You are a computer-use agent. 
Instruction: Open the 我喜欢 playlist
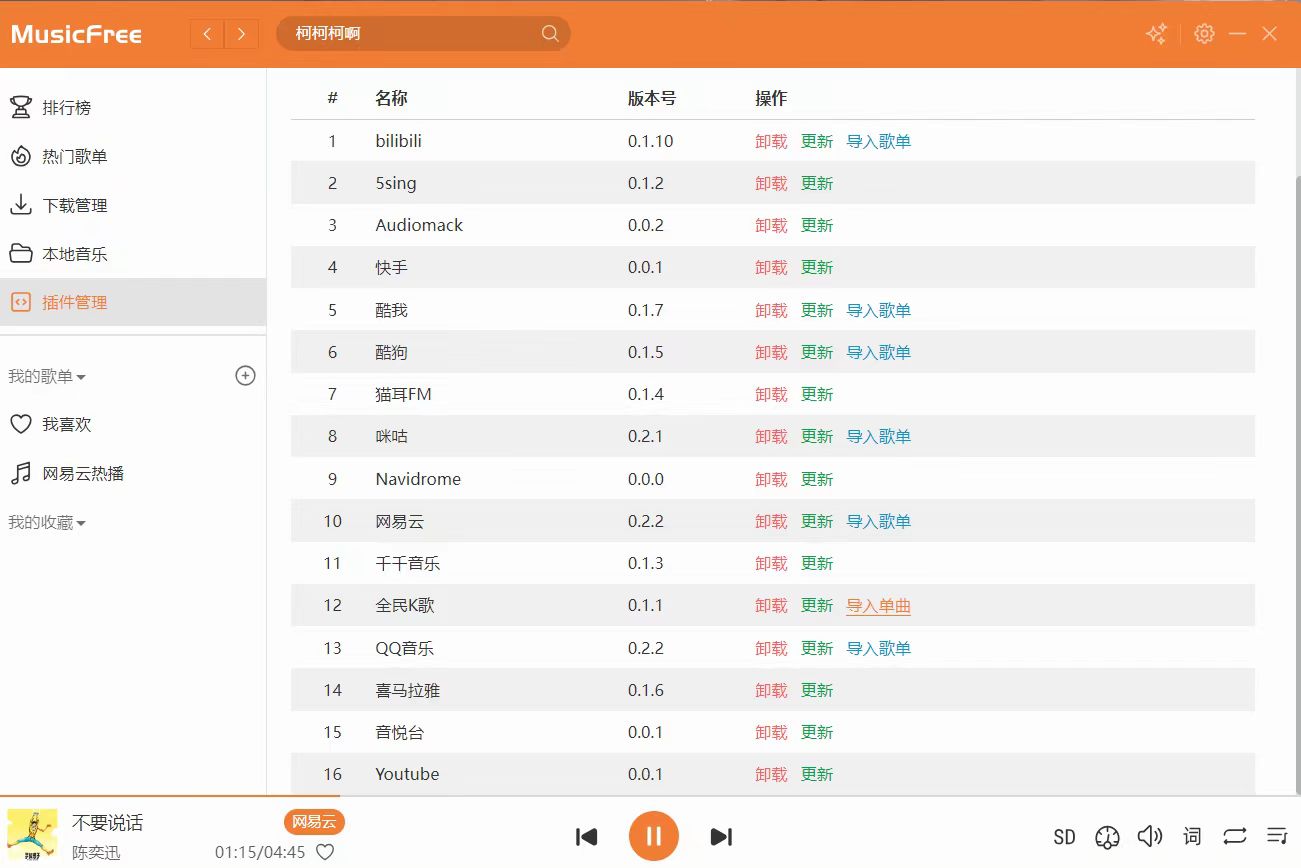133,424
